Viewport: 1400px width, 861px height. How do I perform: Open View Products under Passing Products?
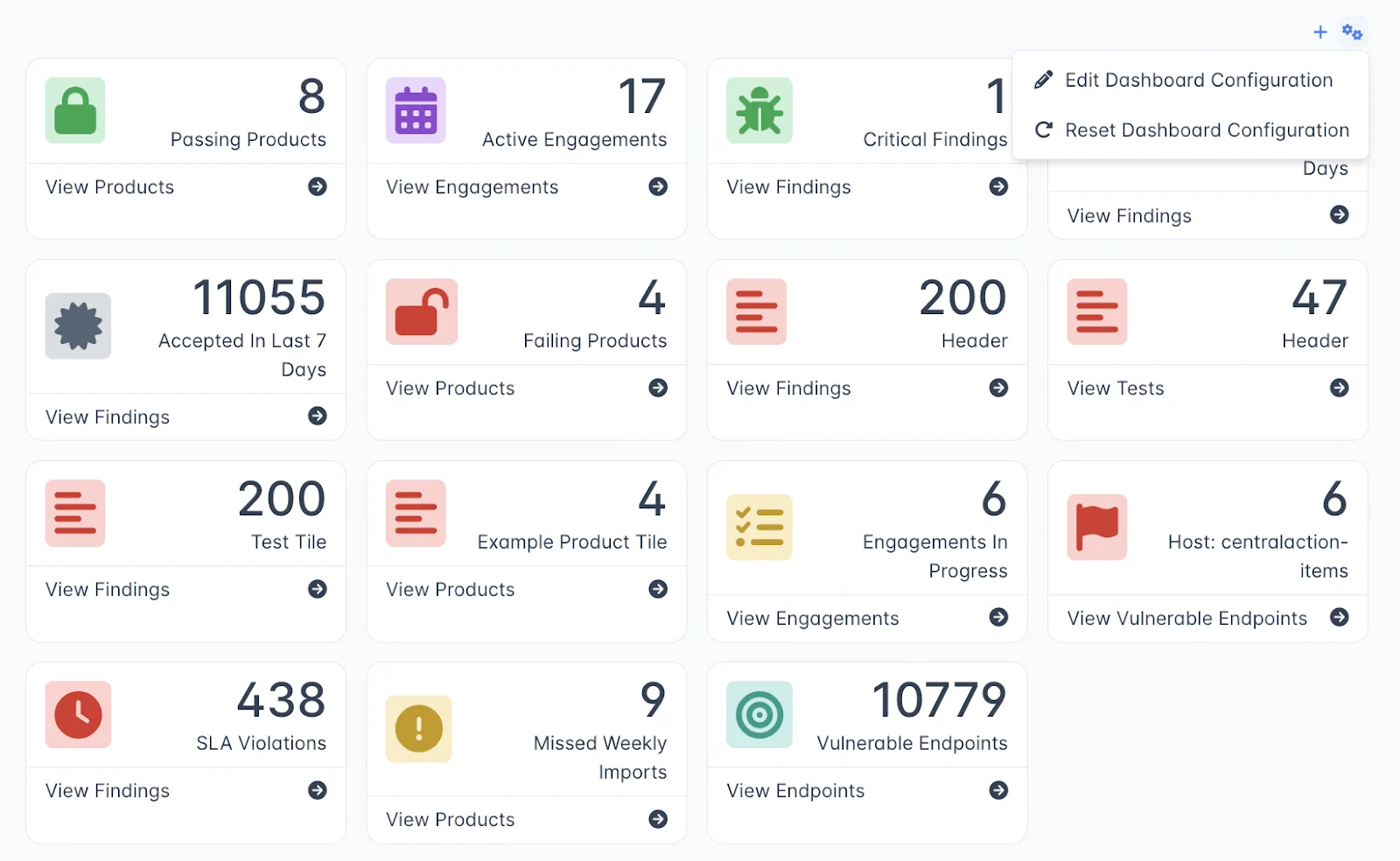110,187
